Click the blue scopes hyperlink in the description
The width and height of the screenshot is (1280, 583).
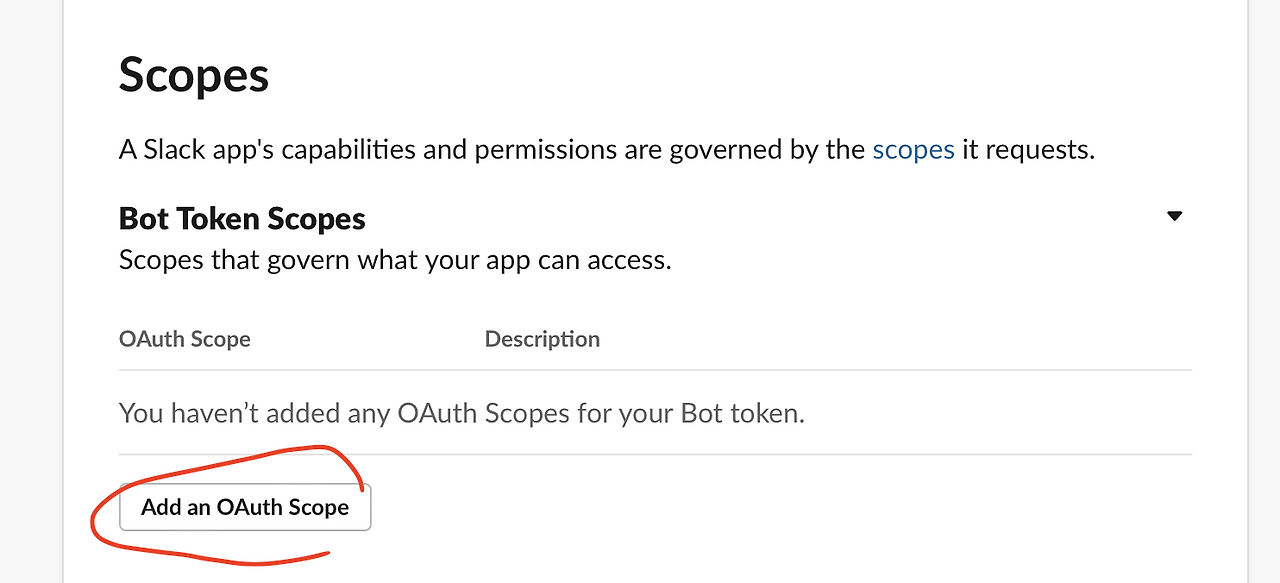[912, 148]
